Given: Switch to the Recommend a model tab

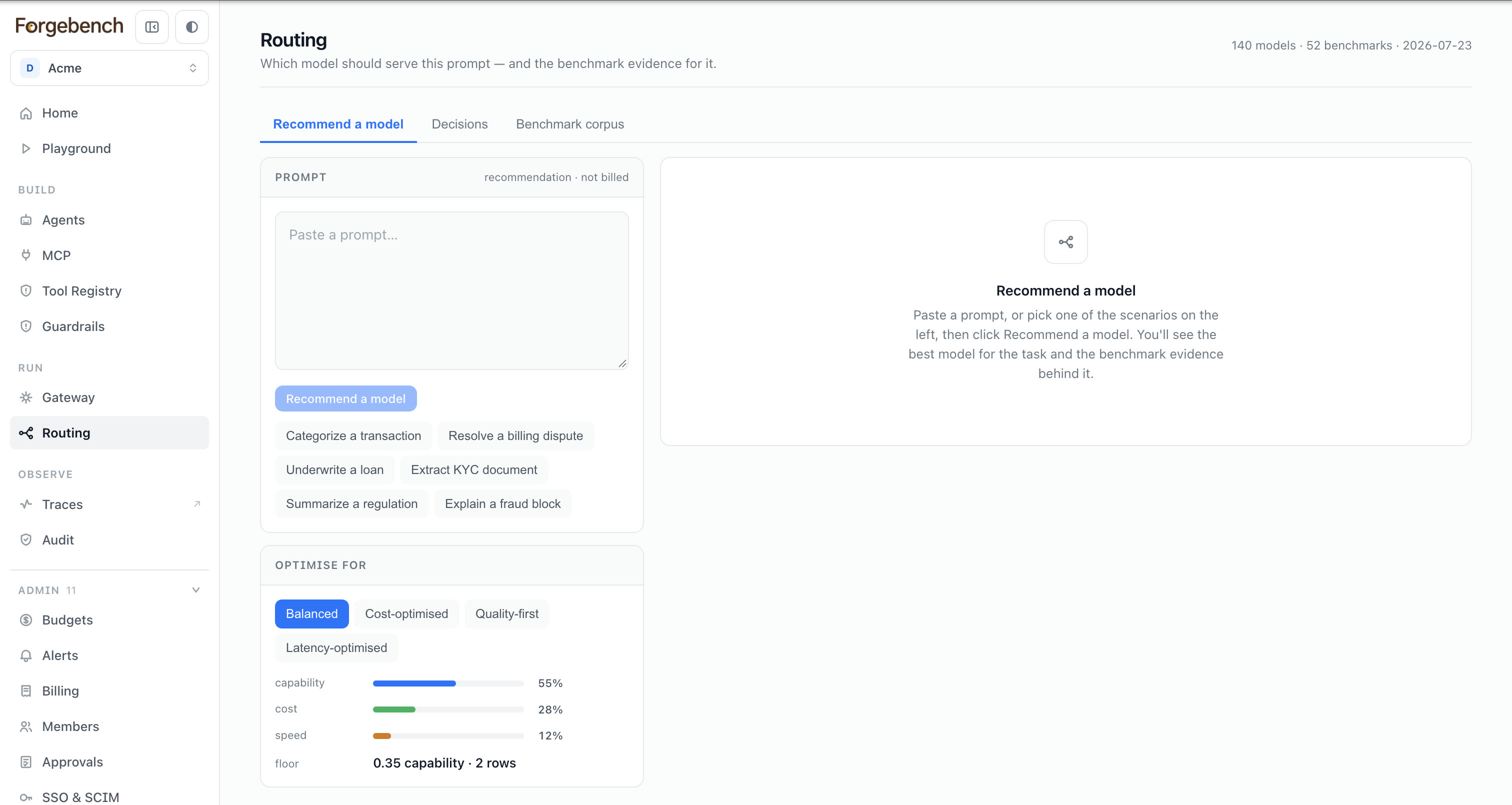Looking at the screenshot, I should [338, 124].
